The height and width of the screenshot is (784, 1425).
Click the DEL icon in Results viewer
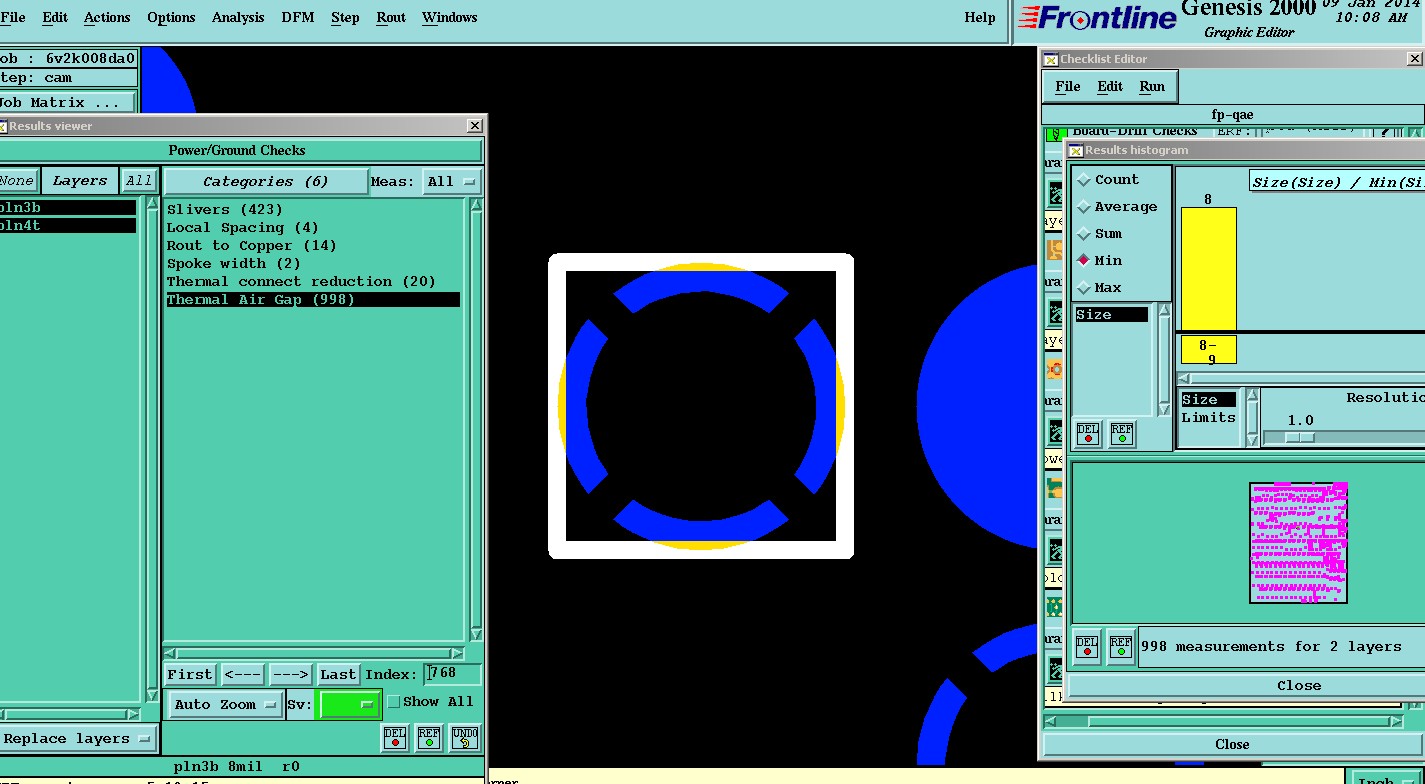(x=396, y=738)
